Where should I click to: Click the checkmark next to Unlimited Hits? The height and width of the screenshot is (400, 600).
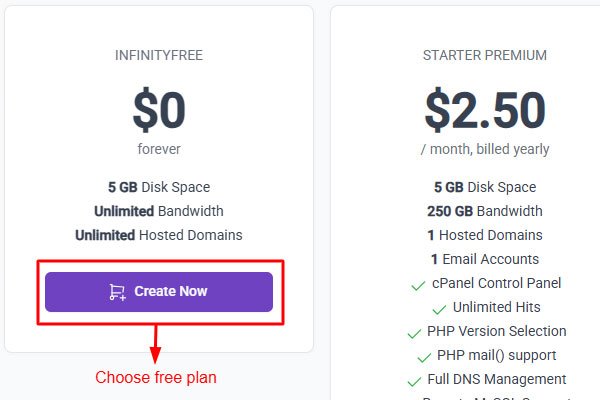[439, 309]
